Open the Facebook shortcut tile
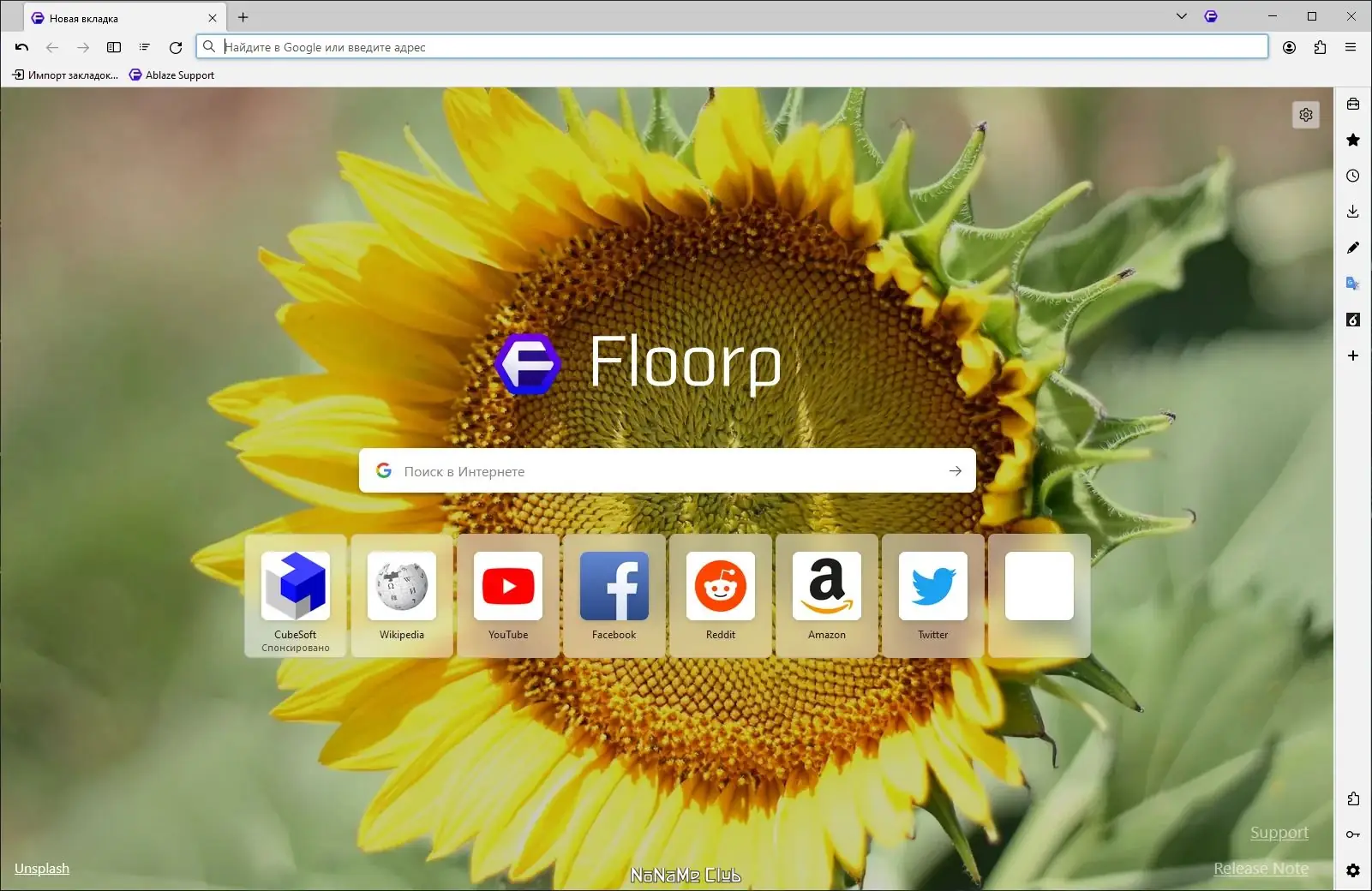This screenshot has height=891, width=1372. coord(614,595)
